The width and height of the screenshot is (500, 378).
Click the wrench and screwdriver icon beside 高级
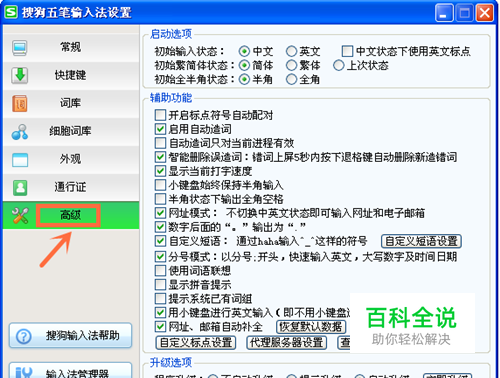click(20, 215)
